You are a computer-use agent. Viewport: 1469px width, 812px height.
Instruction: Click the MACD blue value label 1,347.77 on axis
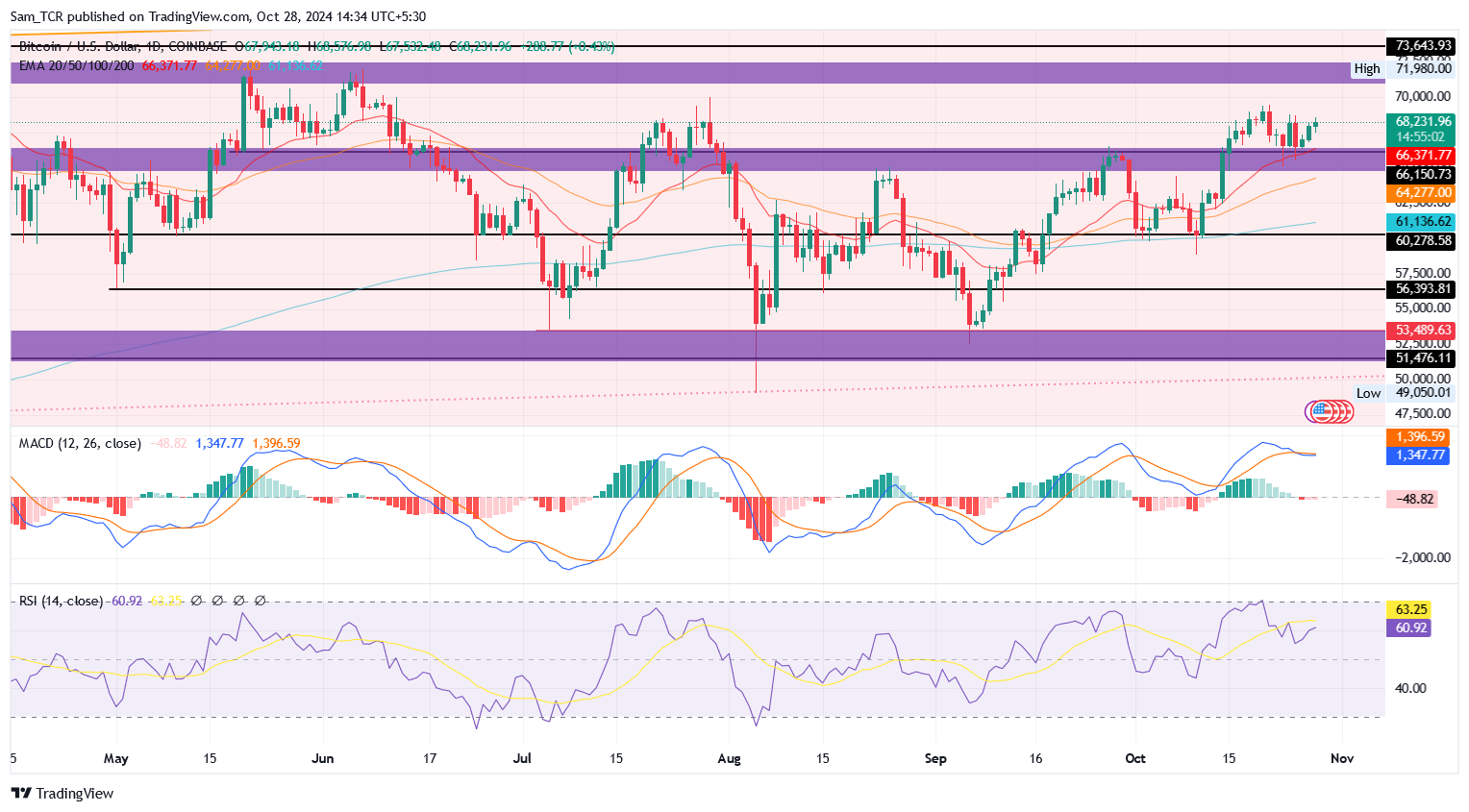click(1416, 455)
